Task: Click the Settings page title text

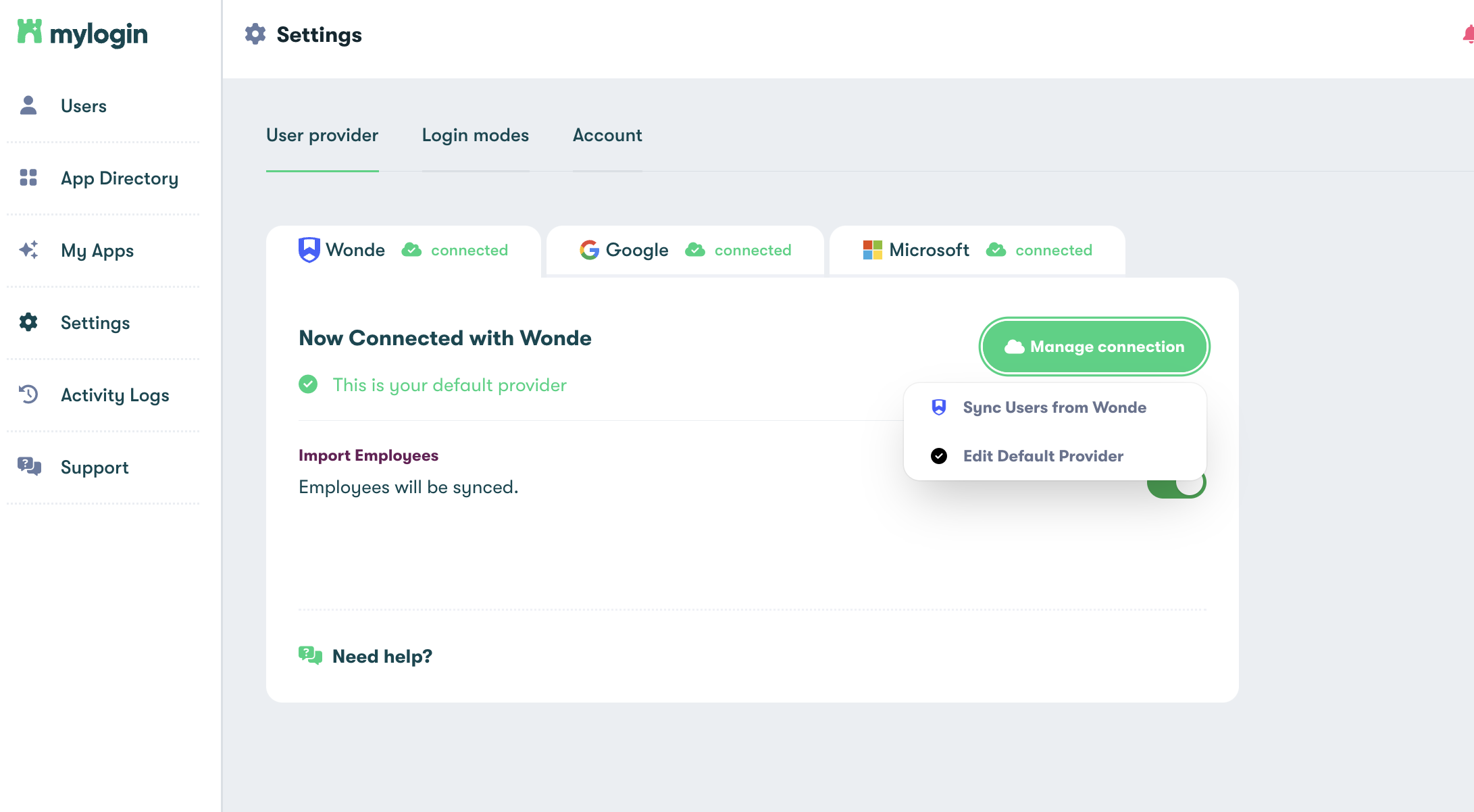Action: point(319,34)
